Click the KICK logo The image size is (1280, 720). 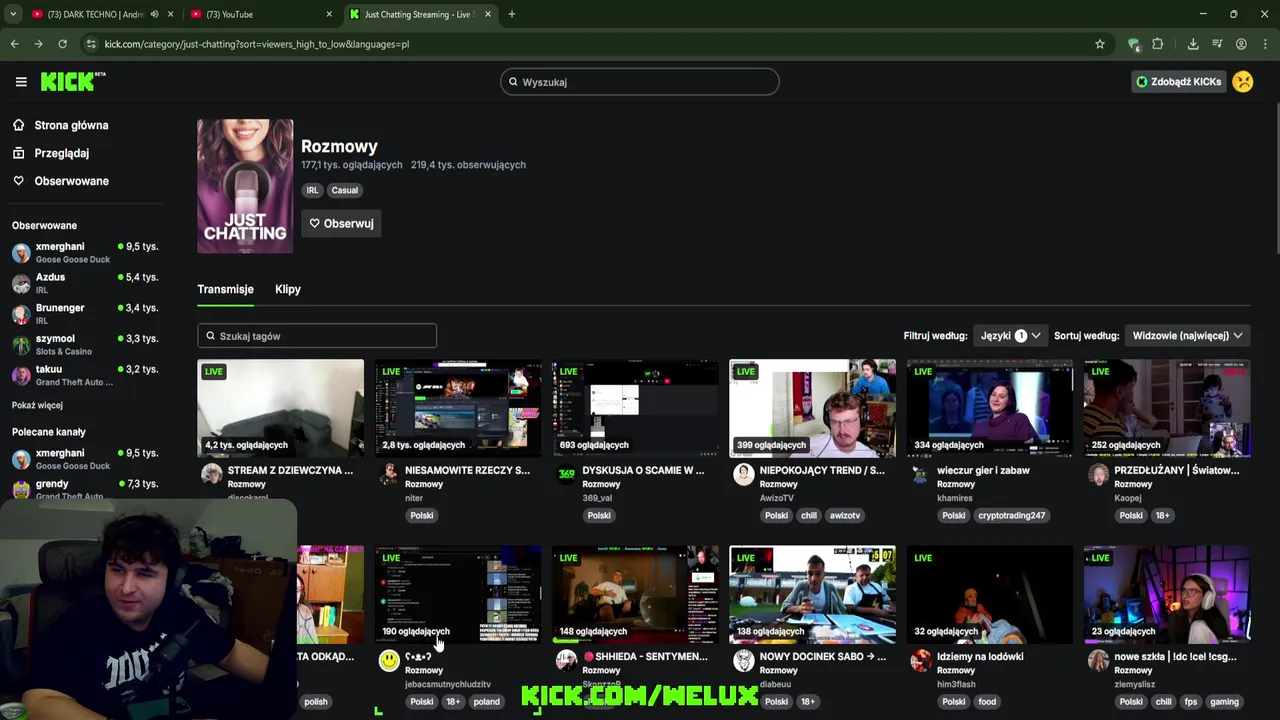coord(72,82)
